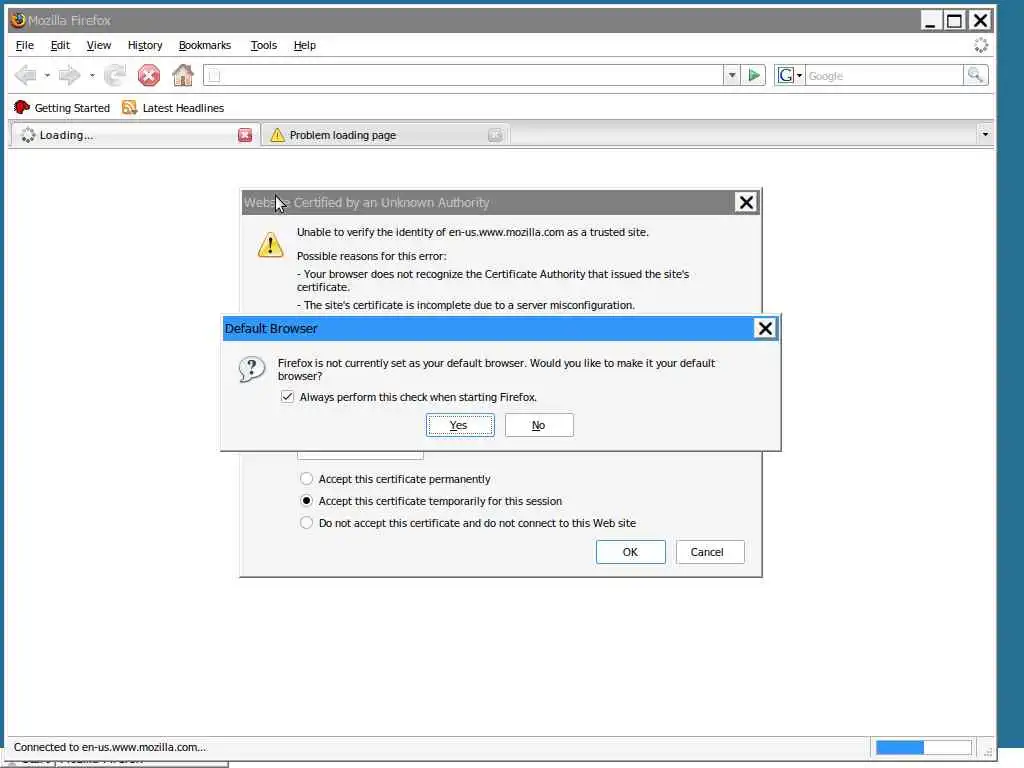The width and height of the screenshot is (1024, 768).
Task: Click the Default Browser dialog title bar
Action: [x=488, y=328]
